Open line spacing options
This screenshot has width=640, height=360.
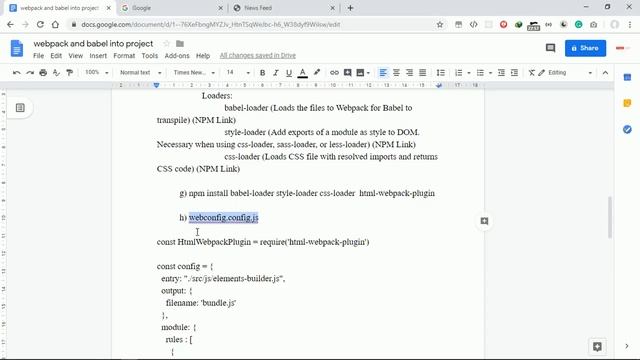[440, 73]
